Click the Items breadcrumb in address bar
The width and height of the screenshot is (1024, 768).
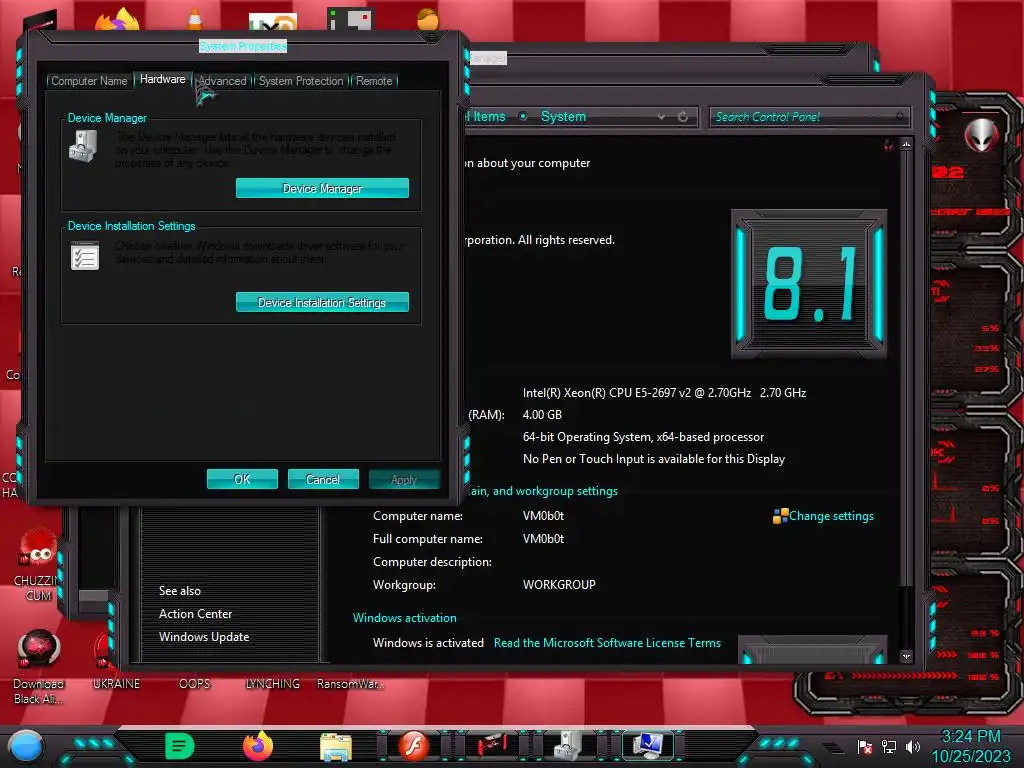click(x=489, y=116)
